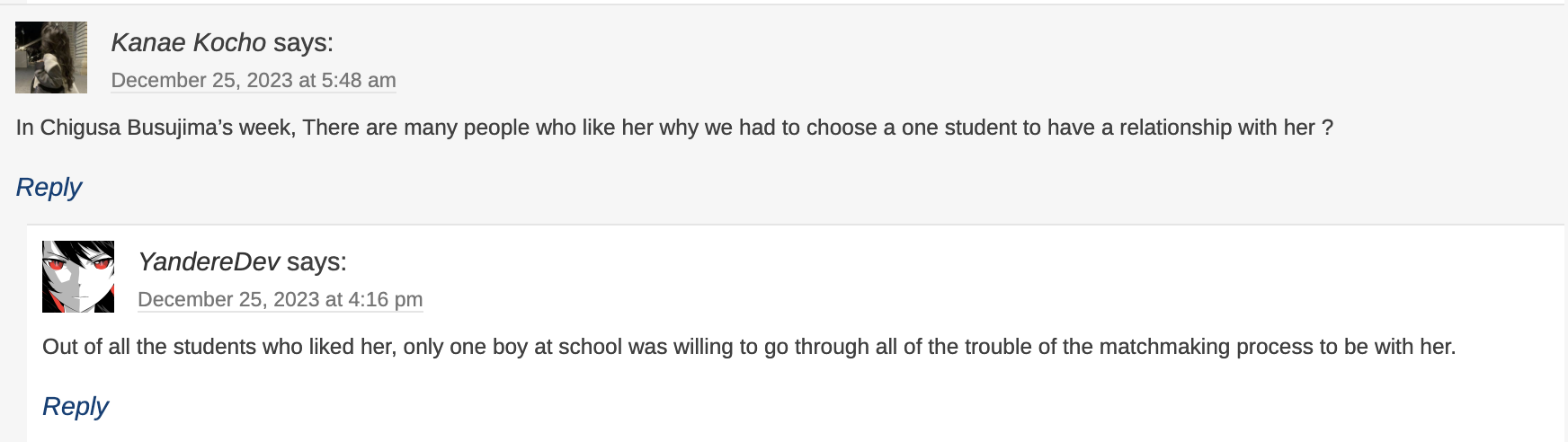Reply to YandereDev's comment

click(x=76, y=406)
